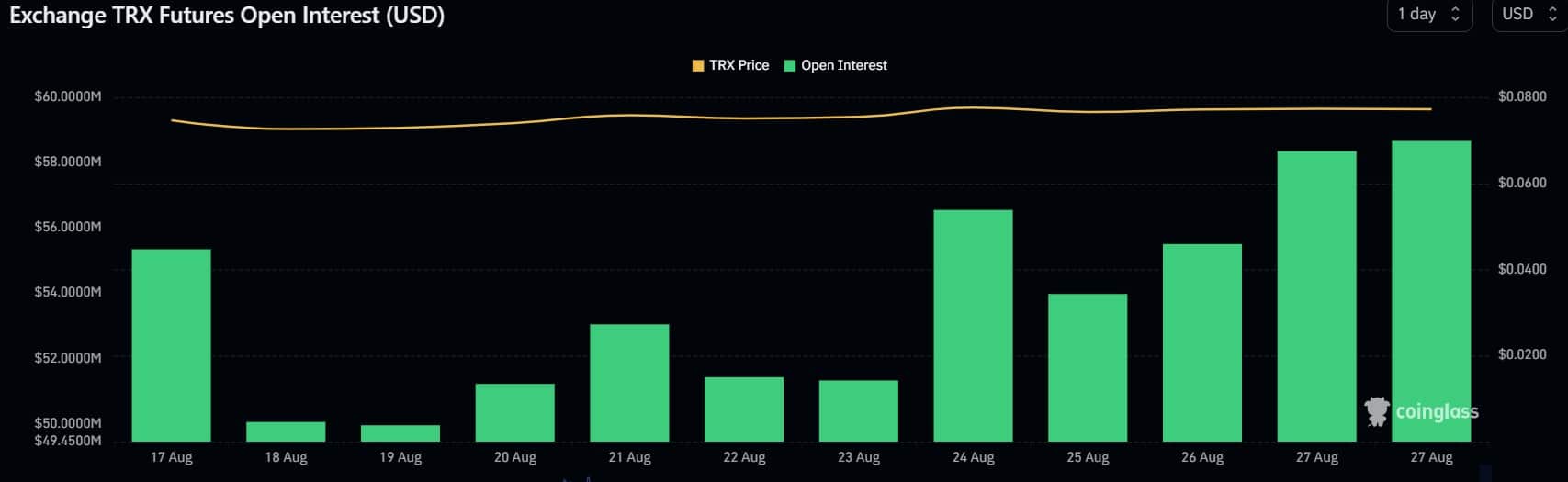Select the last, rightmost green bar

[1431, 291]
